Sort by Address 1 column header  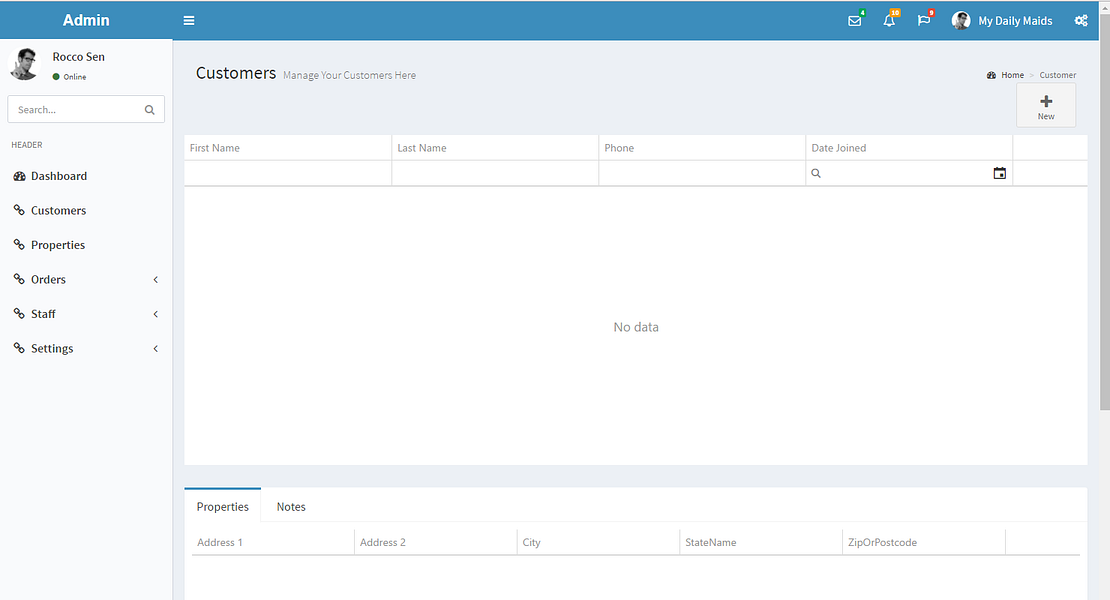[273, 542]
